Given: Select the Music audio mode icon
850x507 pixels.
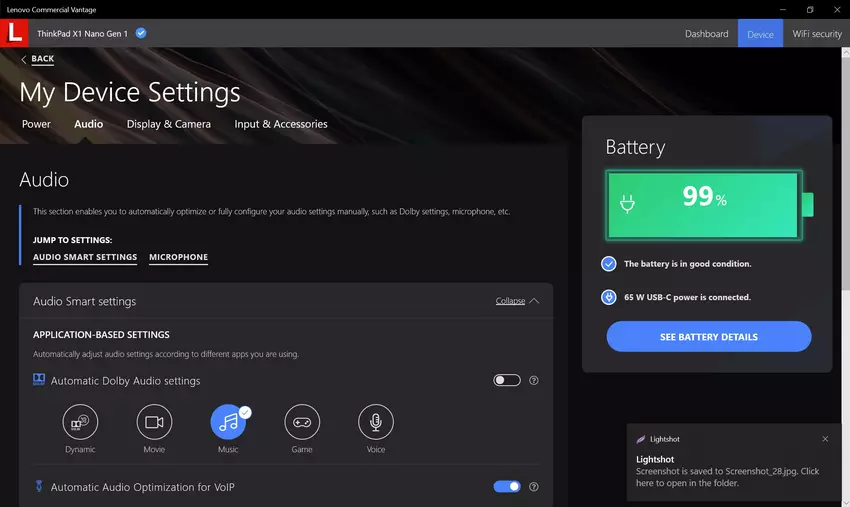Looking at the screenshot, I should [228, 423].
